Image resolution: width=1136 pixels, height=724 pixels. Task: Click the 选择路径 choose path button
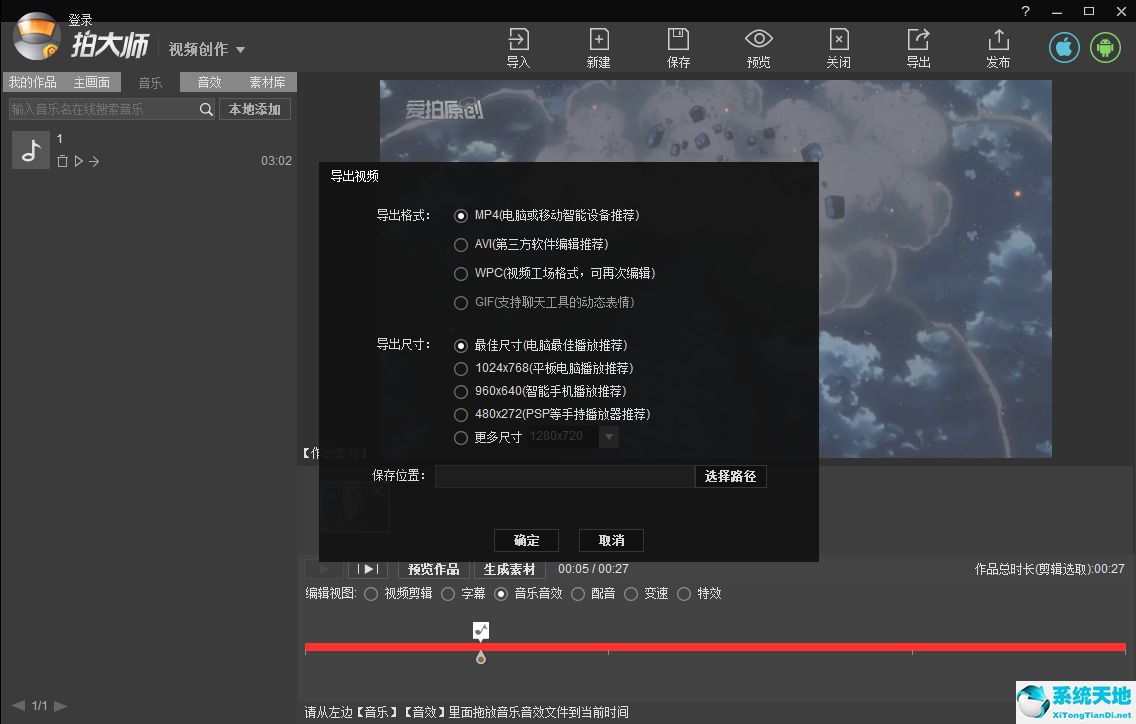[731, 476]
